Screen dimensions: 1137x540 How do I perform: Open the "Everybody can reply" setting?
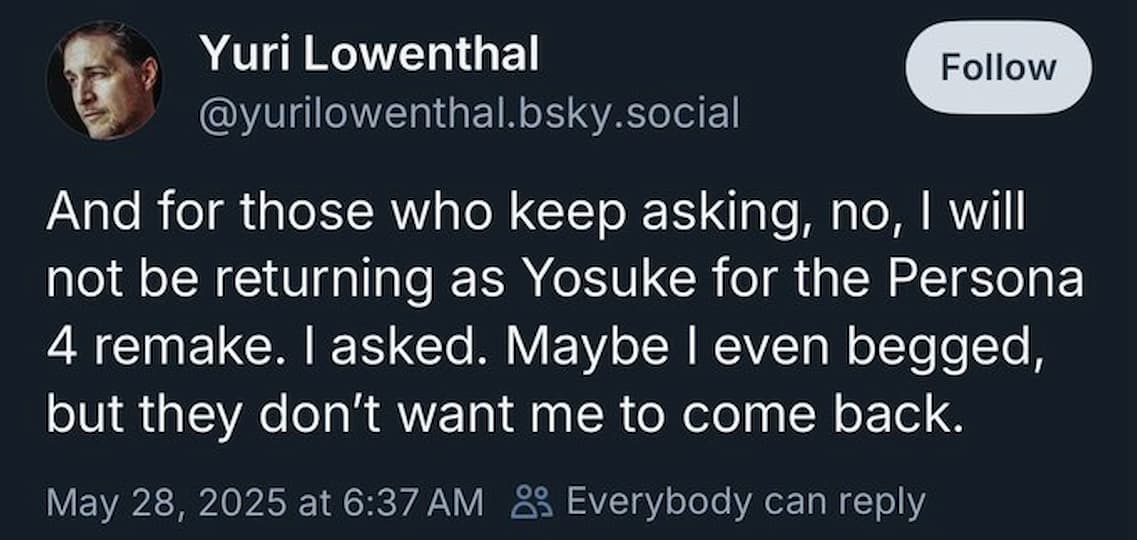[x=745, y=502]
